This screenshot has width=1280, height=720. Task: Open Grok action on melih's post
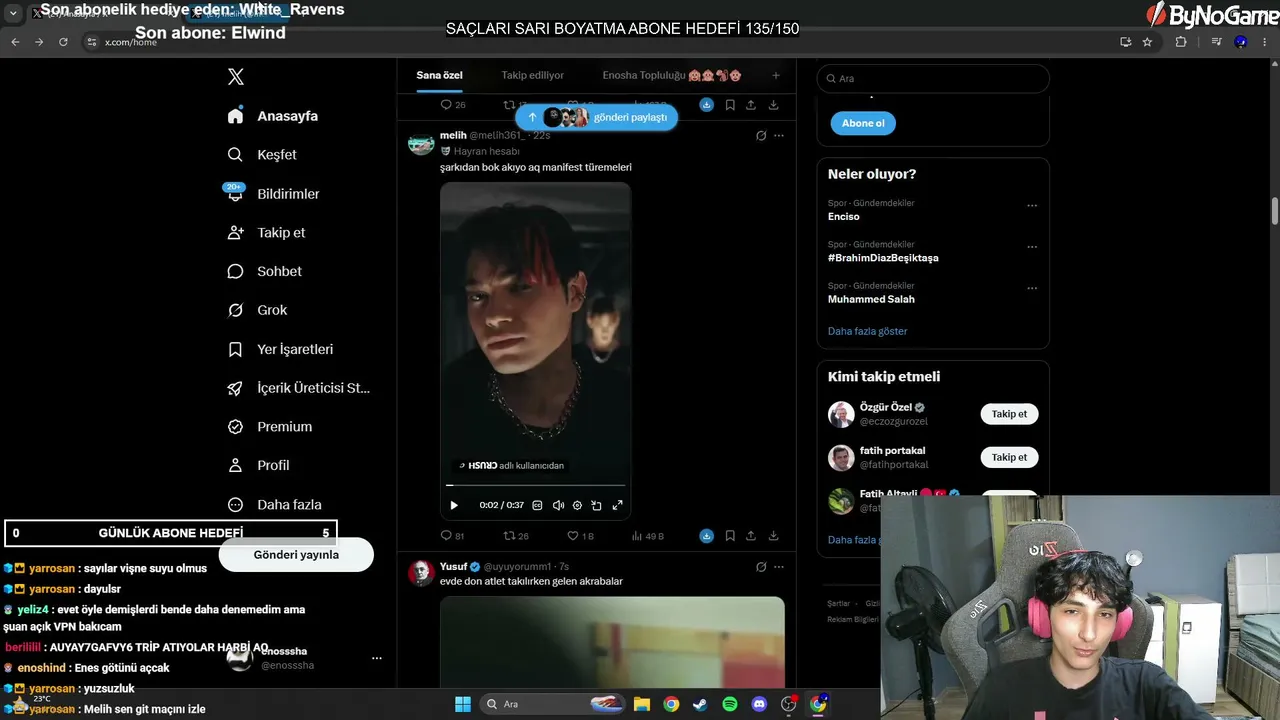click(x=760, y=136)
